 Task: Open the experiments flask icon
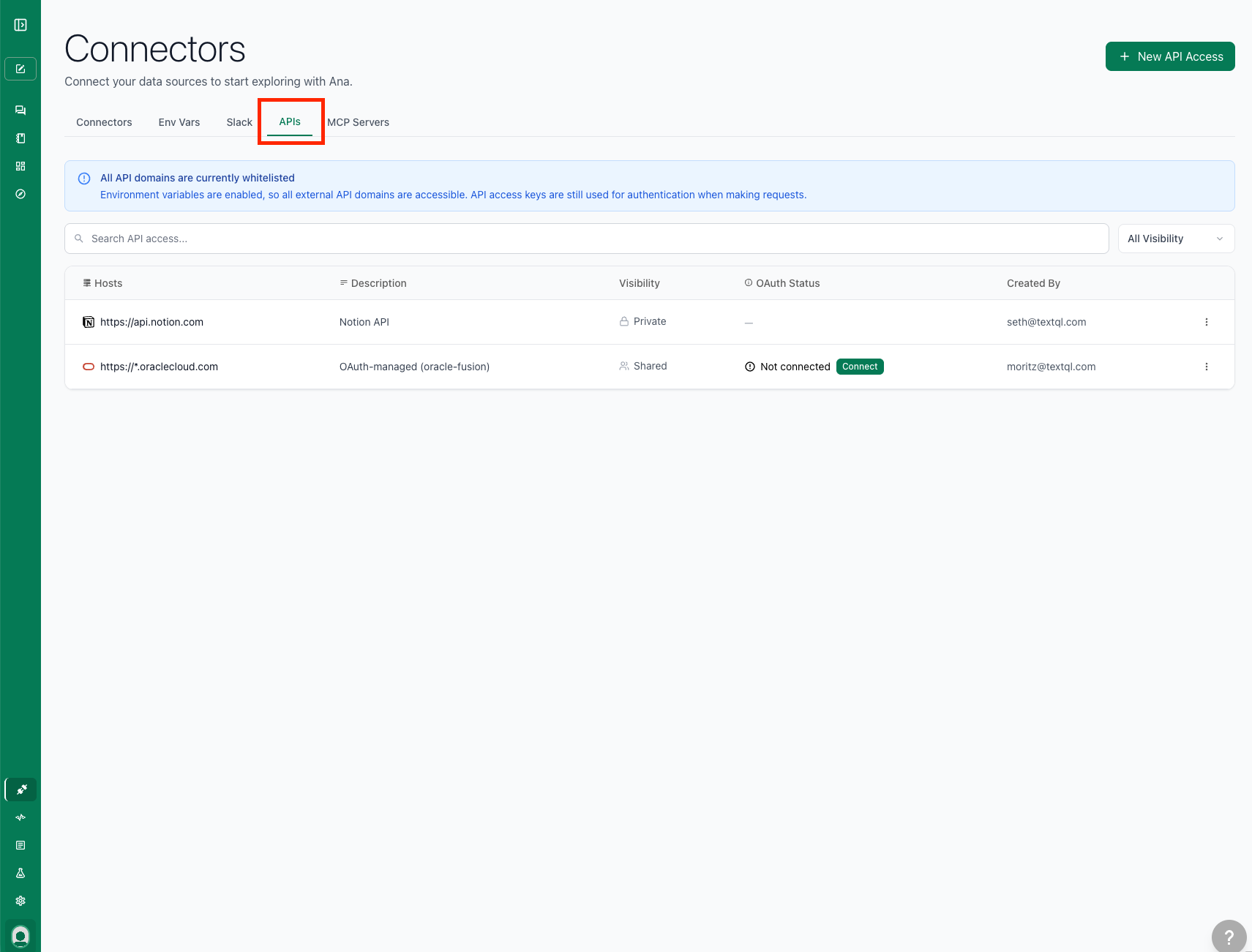[x=20, y=873]
